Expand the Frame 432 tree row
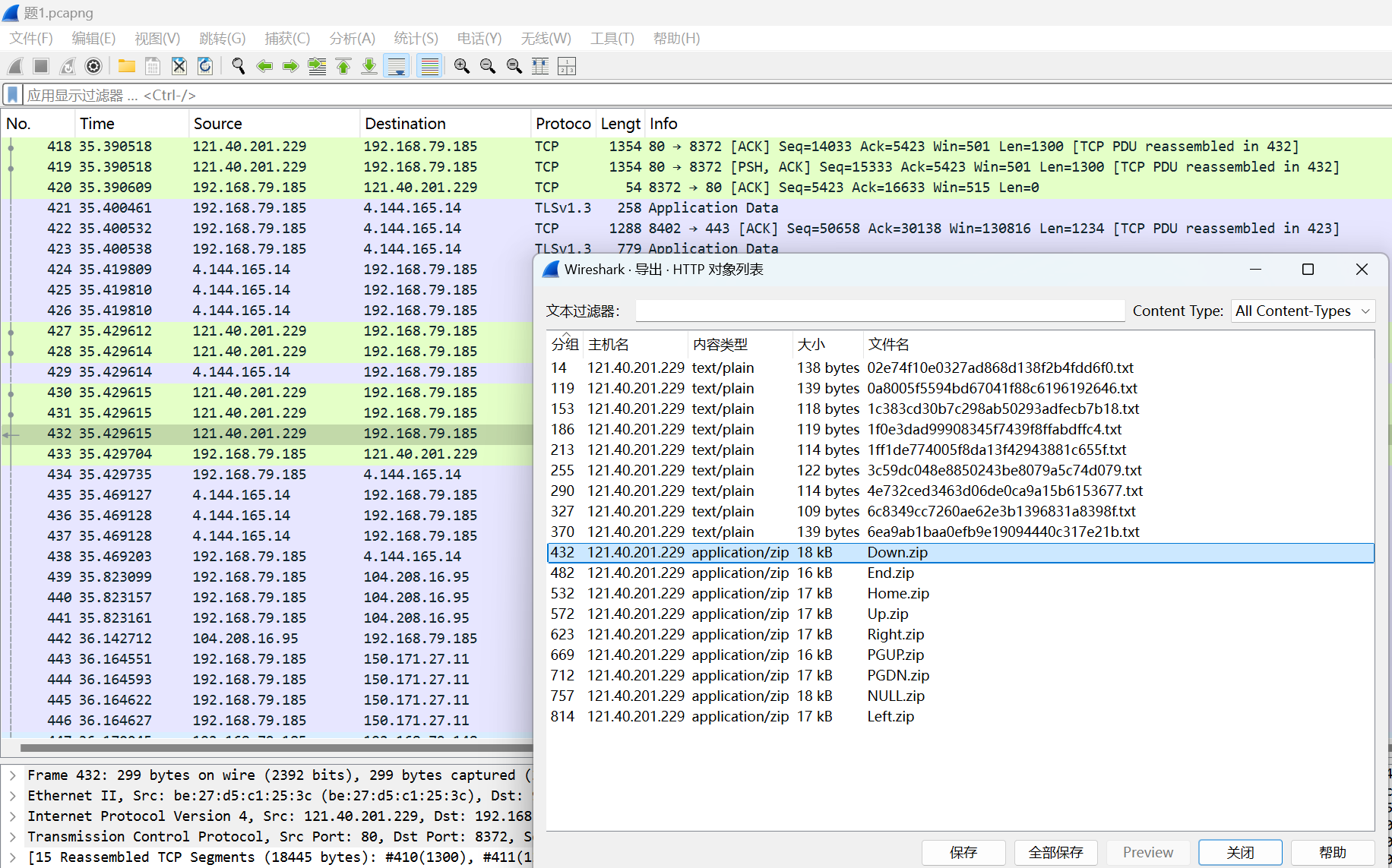 (12, 775)
